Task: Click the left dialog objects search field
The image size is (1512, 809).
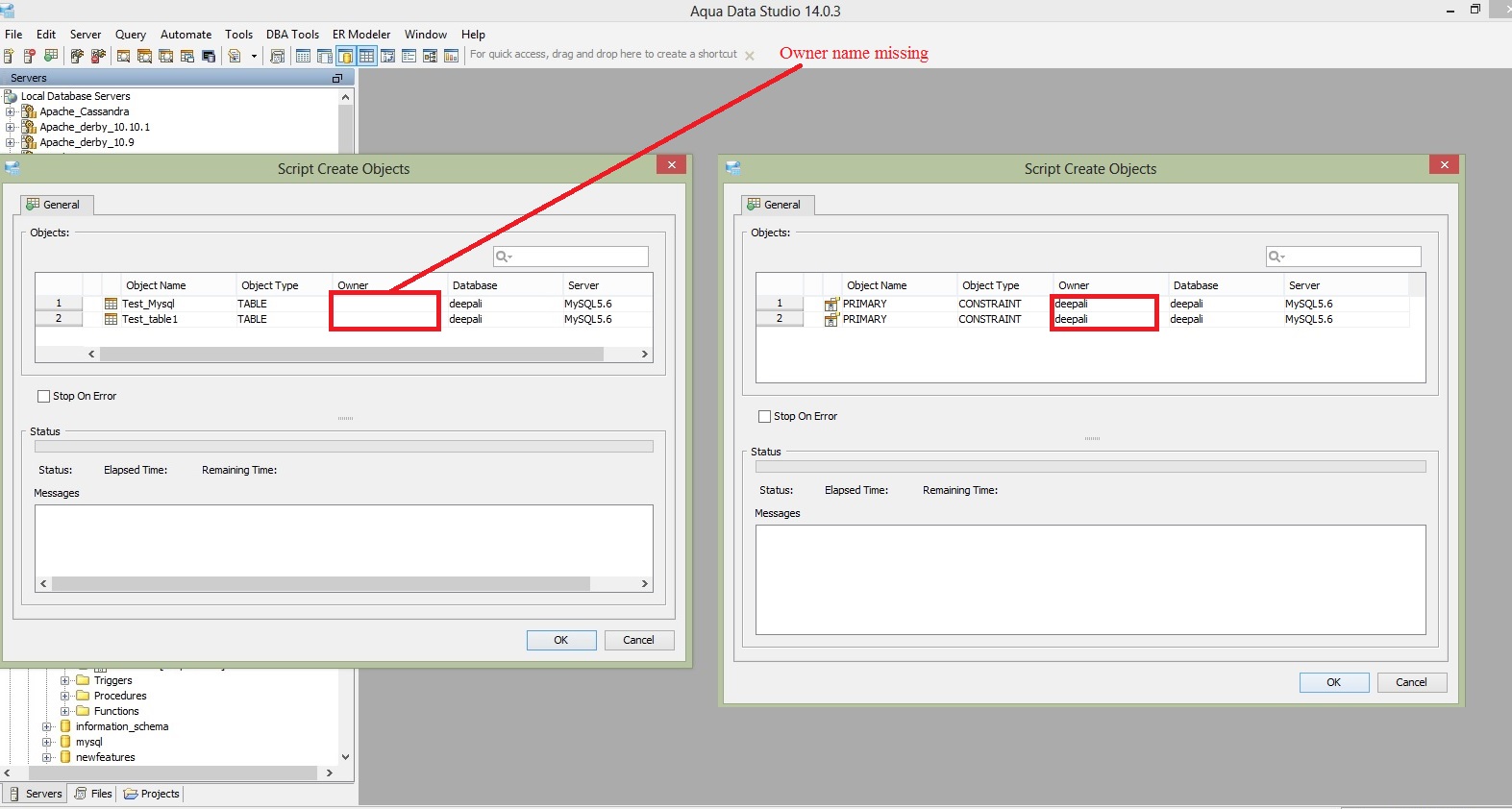Action: (571, 257)
